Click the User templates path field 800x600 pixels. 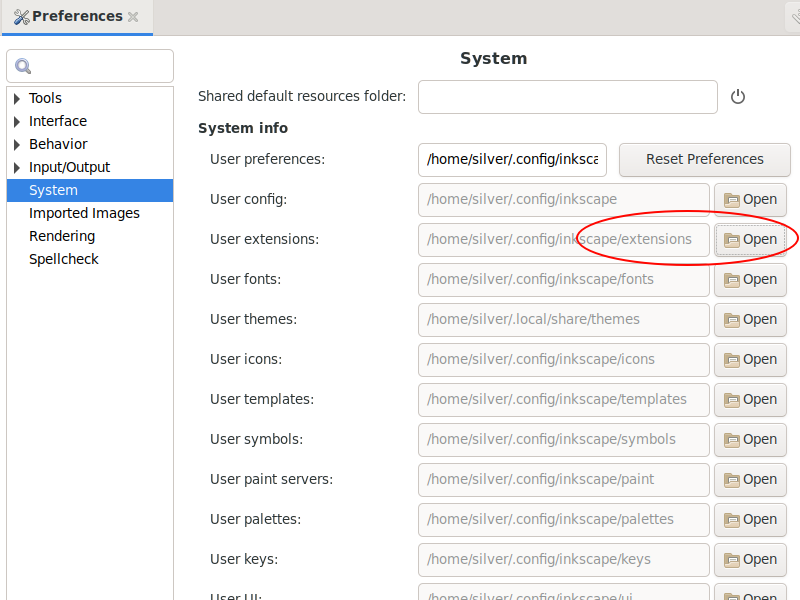pos(564,399)
